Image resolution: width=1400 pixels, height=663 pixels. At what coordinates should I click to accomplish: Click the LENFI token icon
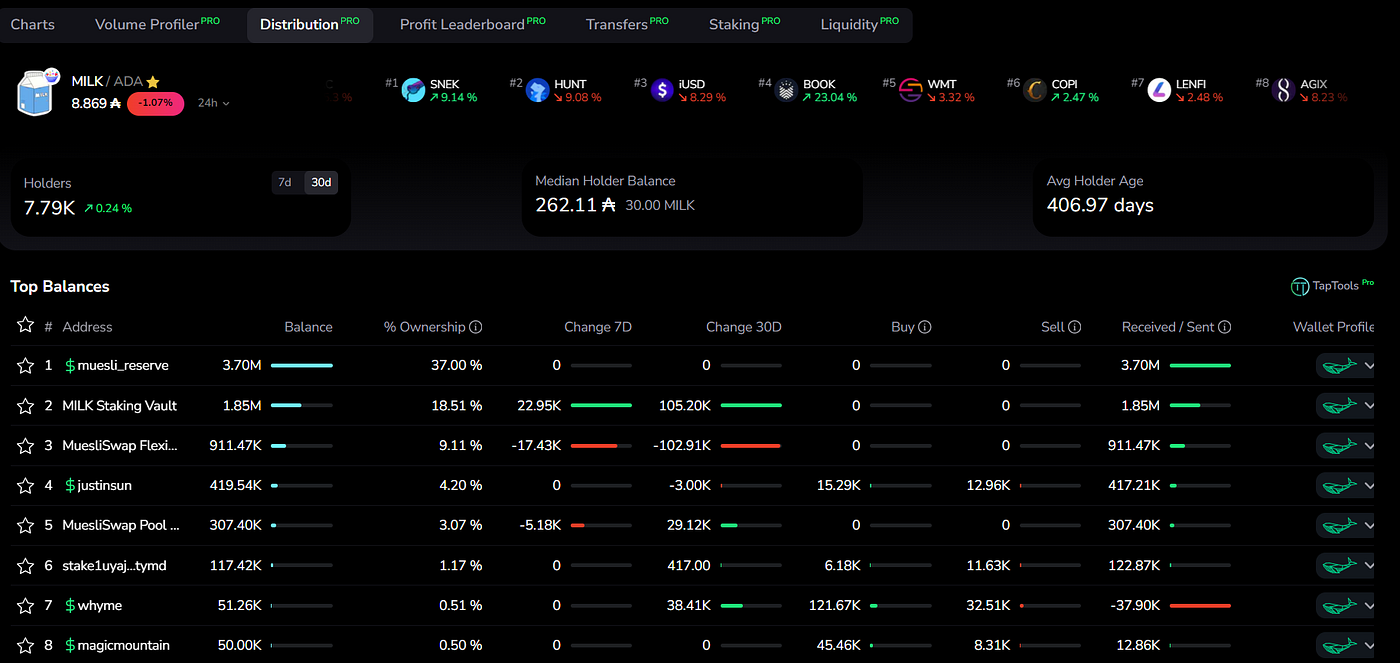[1160, 90]
